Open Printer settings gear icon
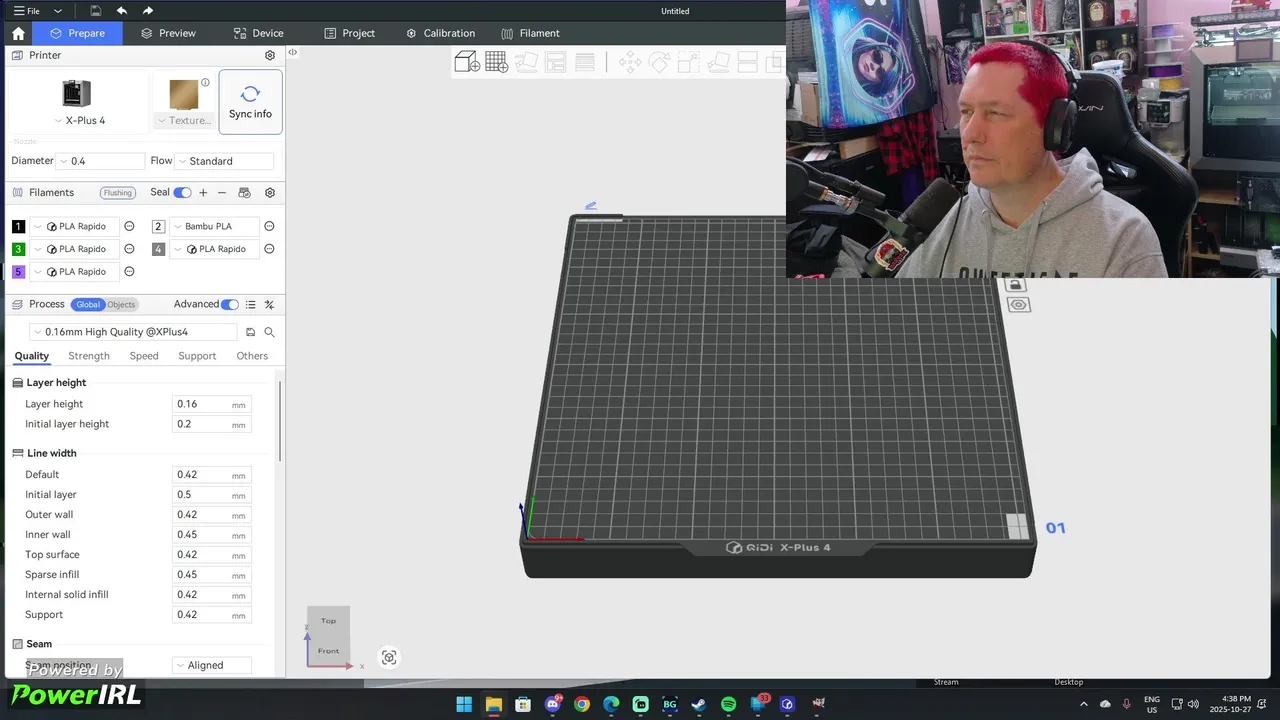The height and width of the screenshot is (720, 1280). tap(269, 55)
